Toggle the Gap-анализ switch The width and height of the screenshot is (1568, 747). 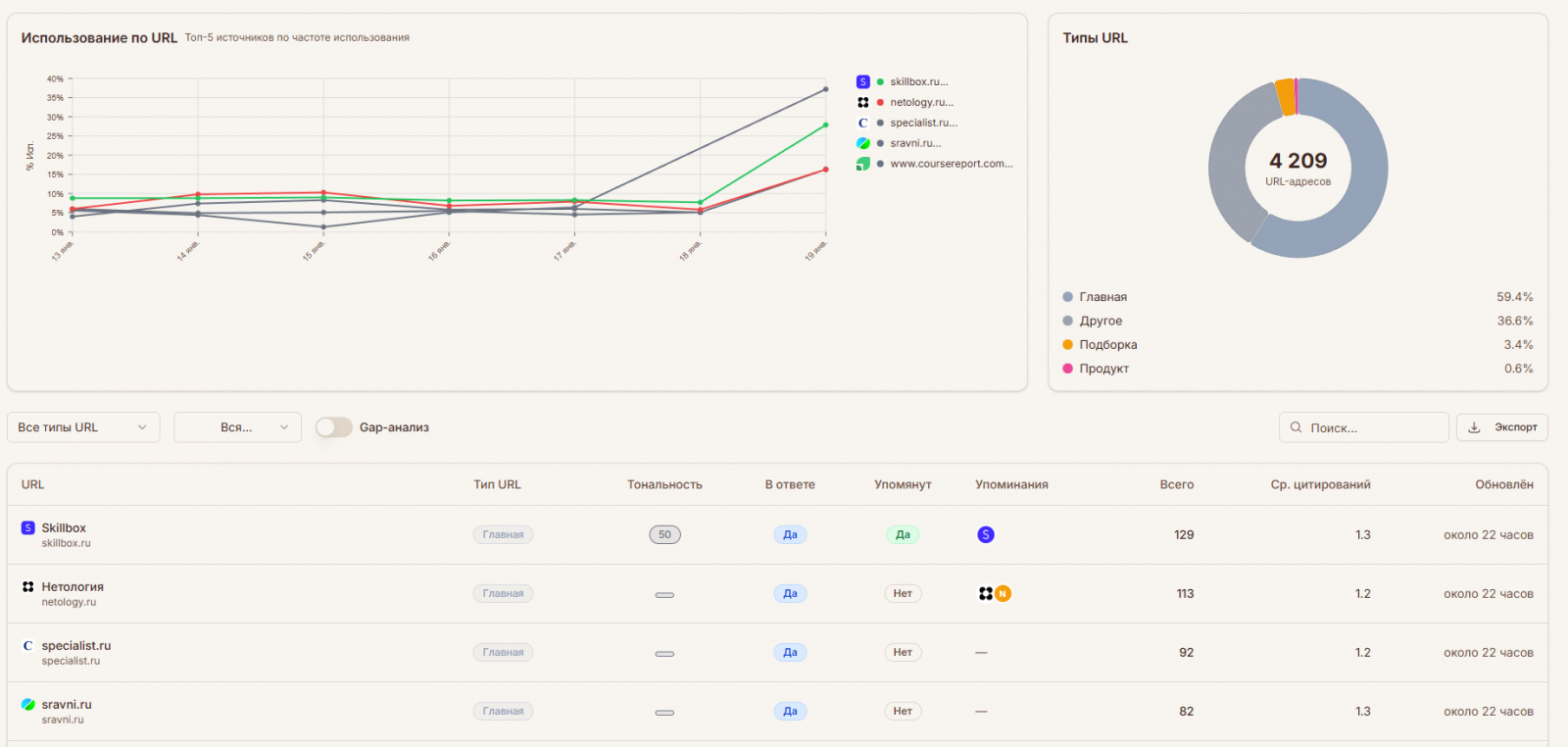coord(333,428)
